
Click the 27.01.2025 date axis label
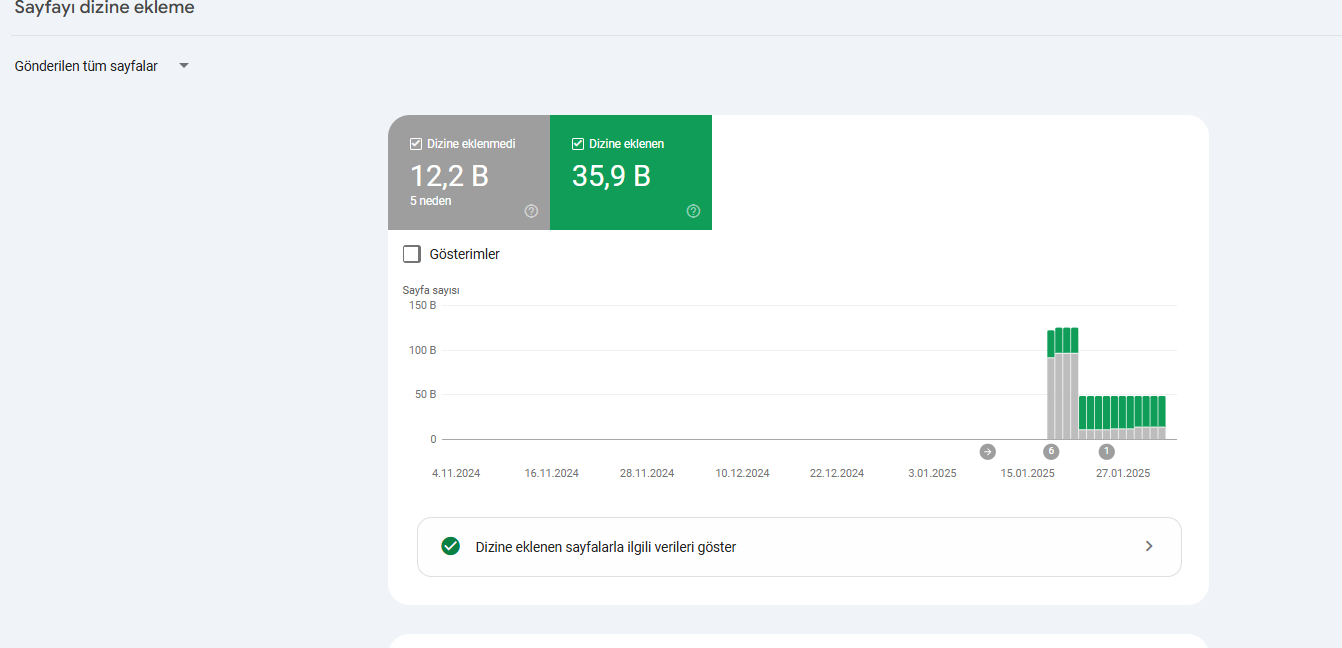click(x=1123, y=473)
